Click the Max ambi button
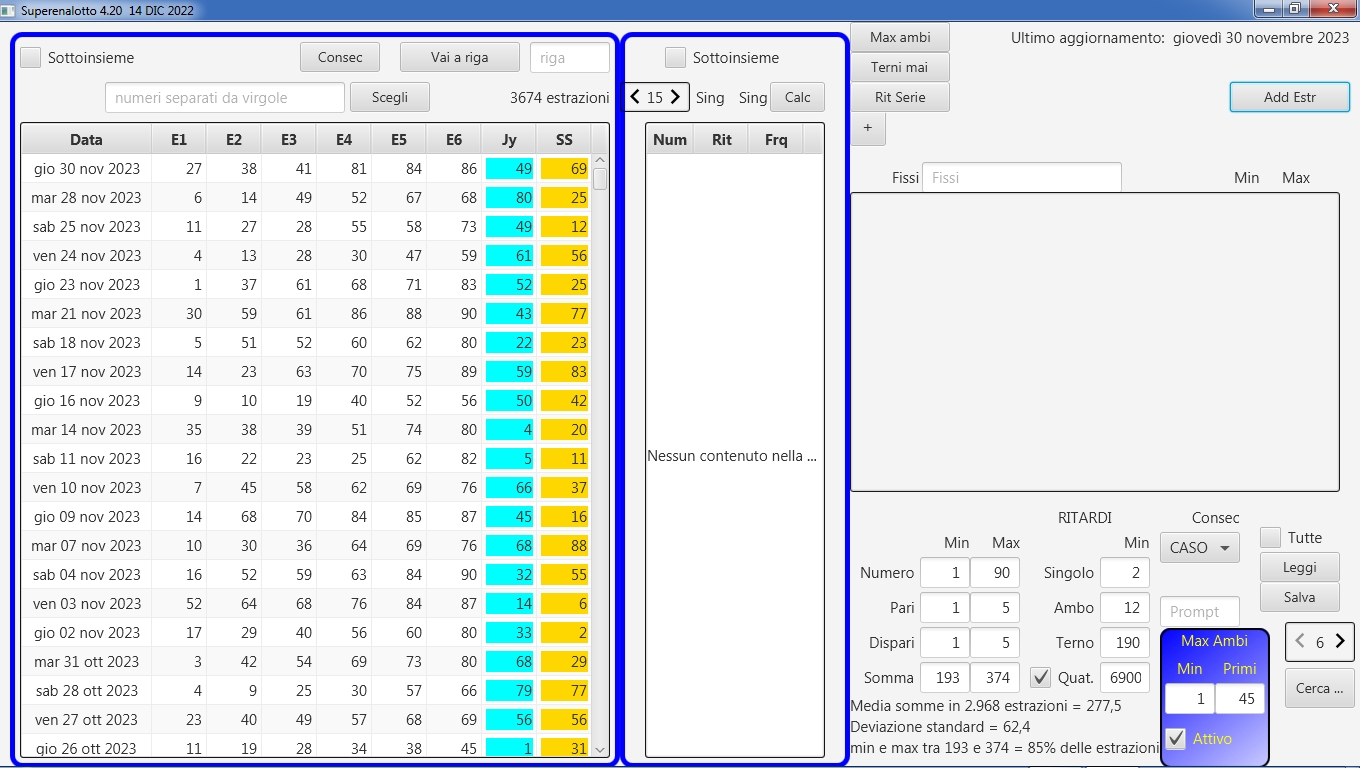This screenshot has height=768, width=1360. pos(900,37)
